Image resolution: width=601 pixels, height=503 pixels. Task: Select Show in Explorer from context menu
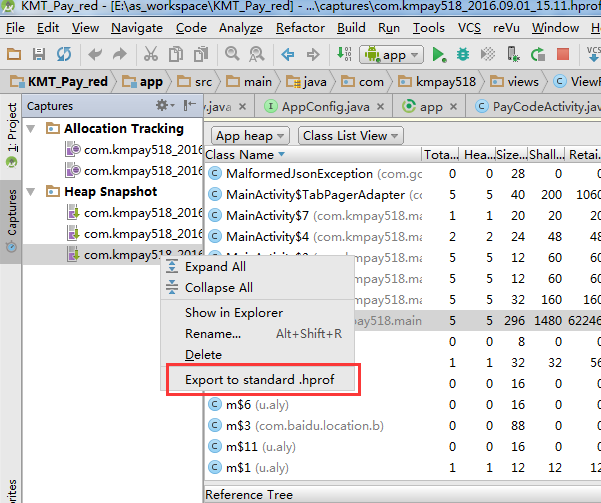pos(234,312)
